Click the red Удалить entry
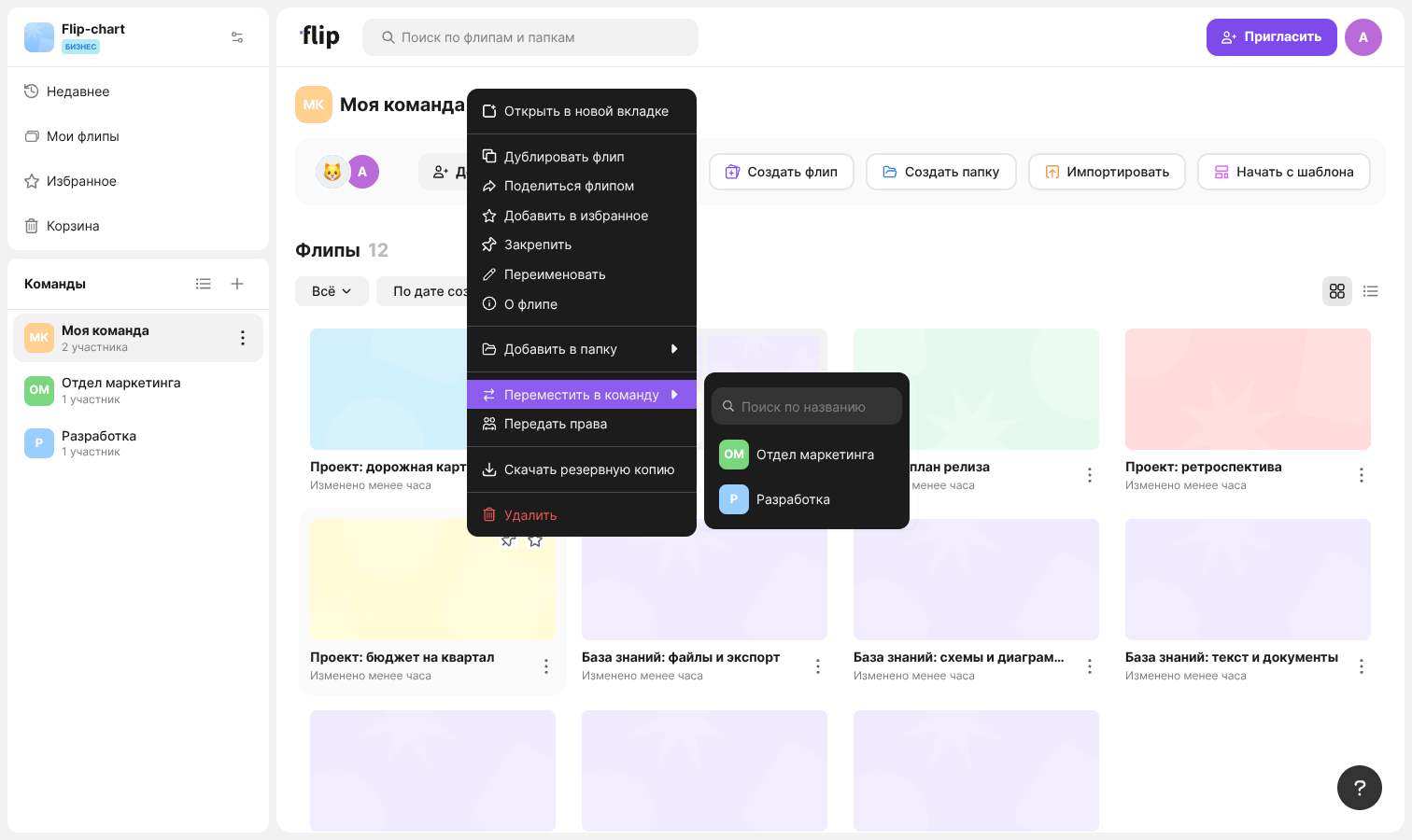 pyautogui.click(x=582, y=515)
